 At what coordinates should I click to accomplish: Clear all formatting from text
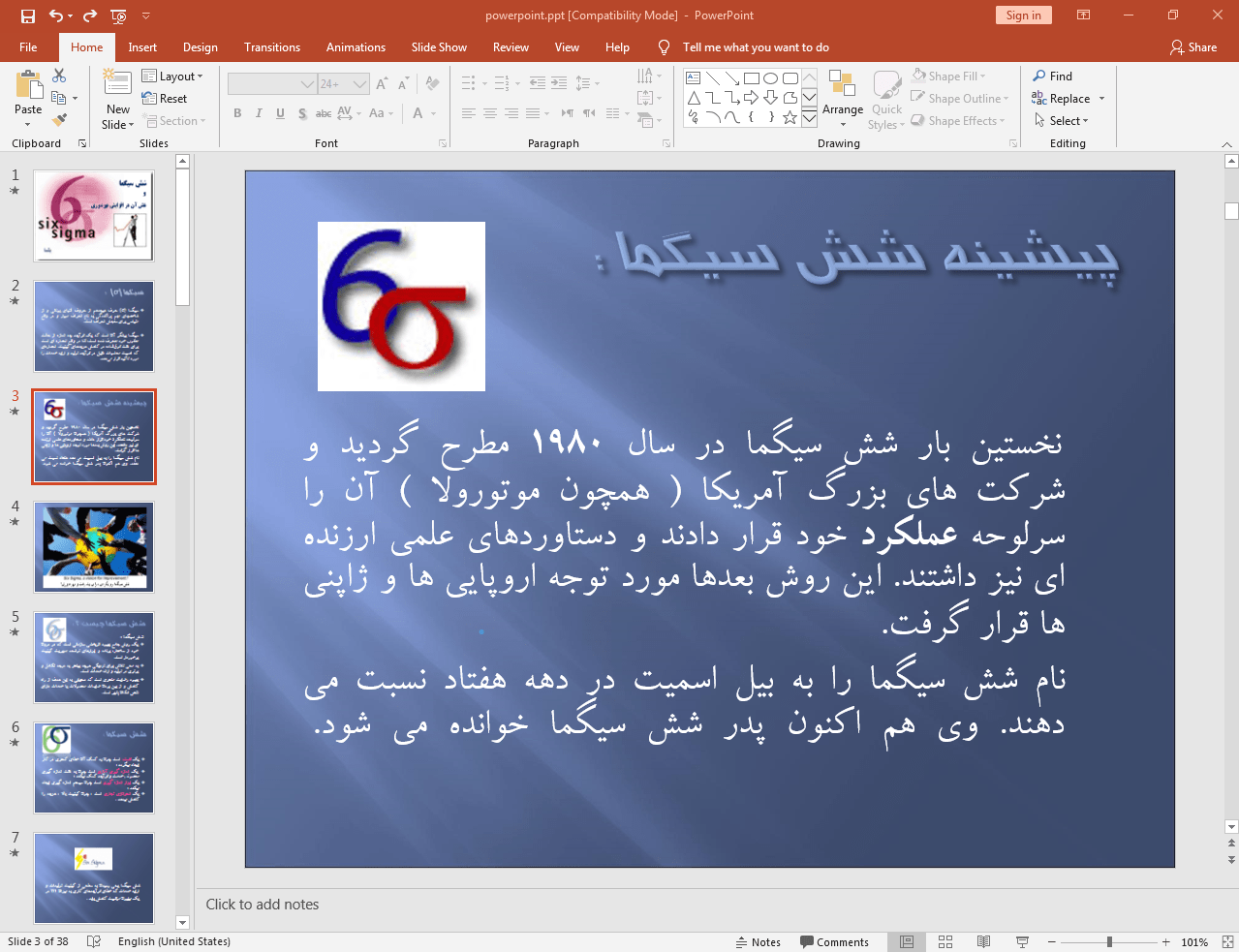click(432, 84)
